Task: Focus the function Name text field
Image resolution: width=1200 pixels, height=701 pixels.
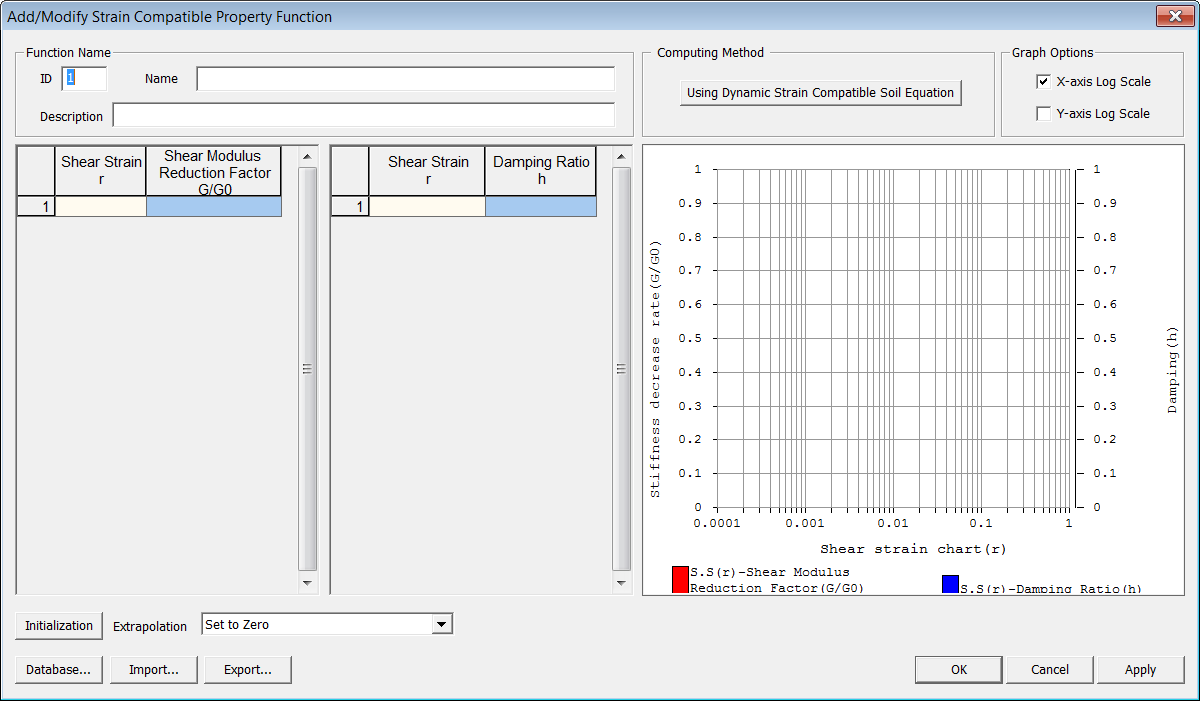Action: tap(405, 79)
